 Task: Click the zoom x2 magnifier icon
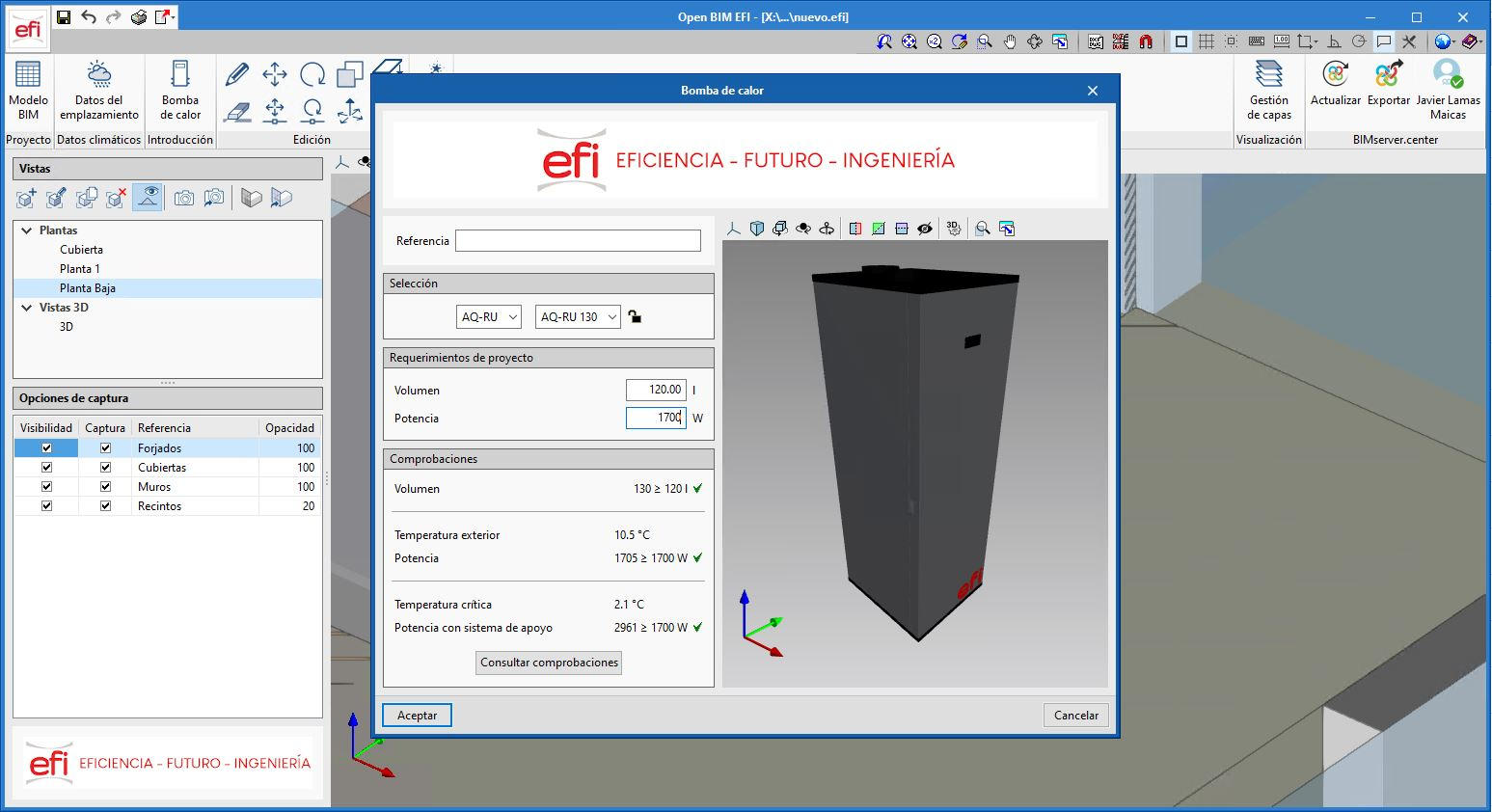pyautogui.click(x=935, y=41)
